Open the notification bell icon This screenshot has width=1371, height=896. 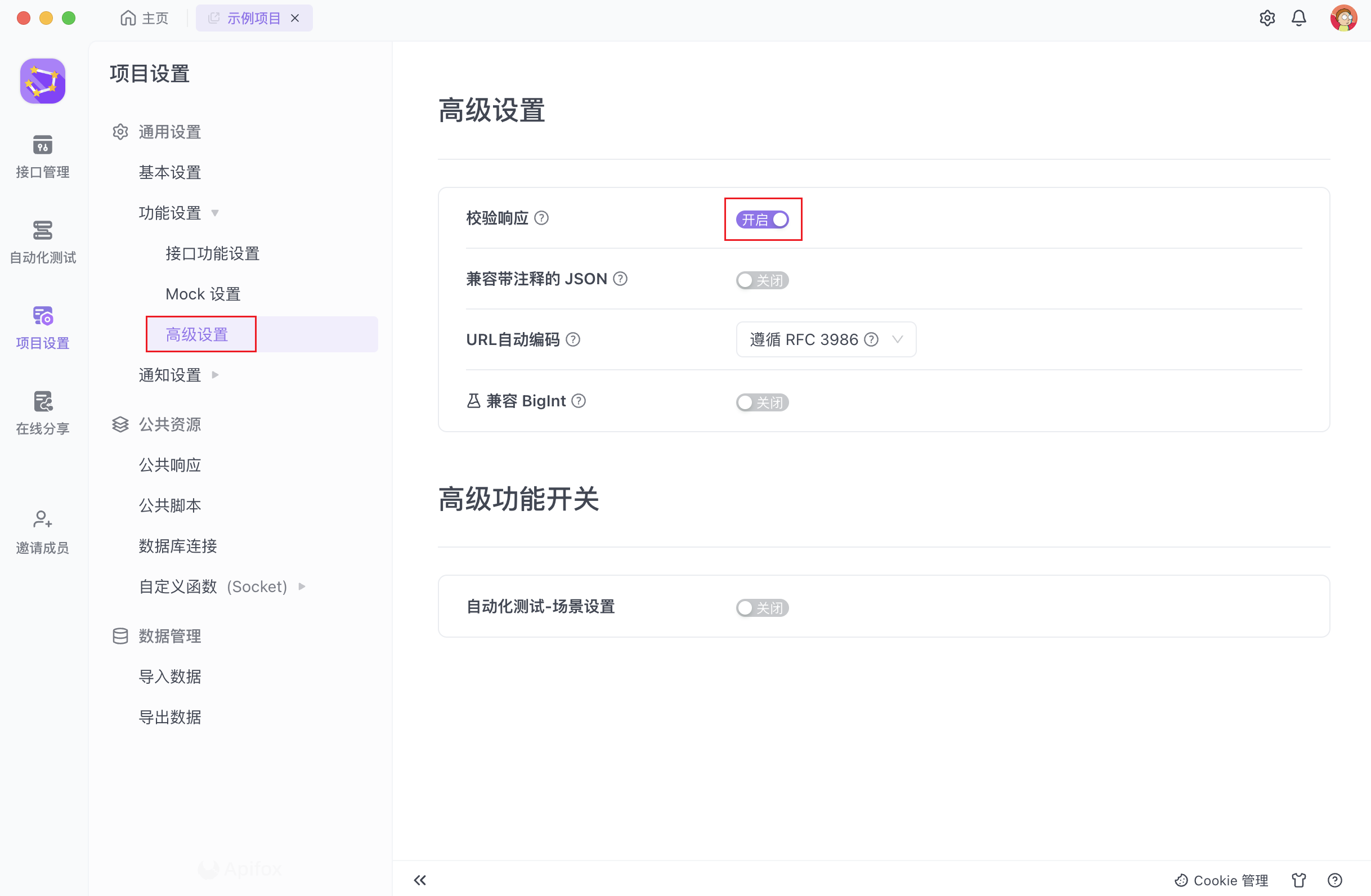(x=1298, y=18)
